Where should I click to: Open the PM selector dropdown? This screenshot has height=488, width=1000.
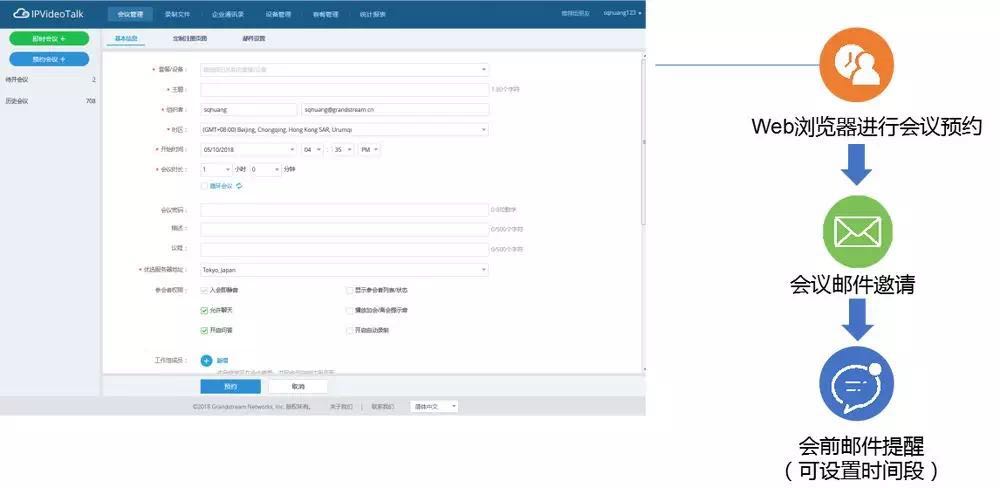369,149
